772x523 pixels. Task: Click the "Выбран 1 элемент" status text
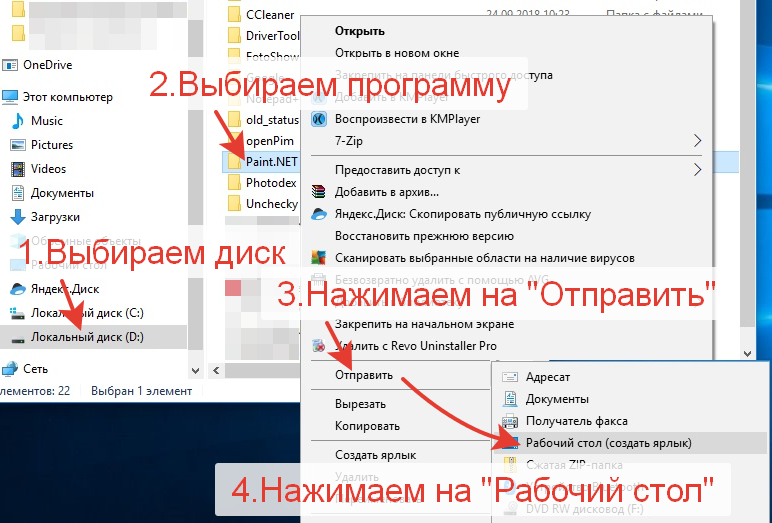click(x=142, y=391)
